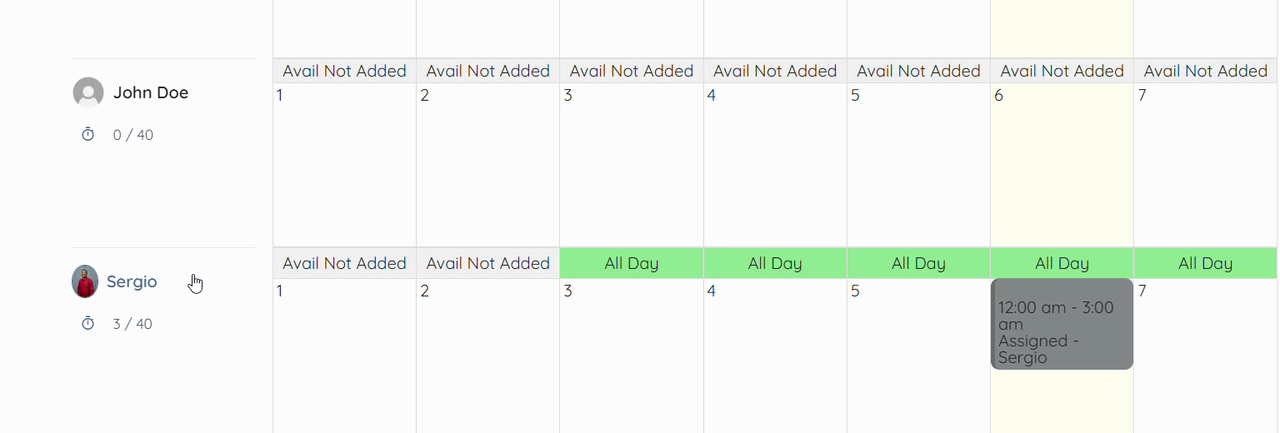Image resolution: width=1280 pixels, height=433 pixels.
Task: Select Sergio's empty day 7 cell
Action: pos(1206,355)
